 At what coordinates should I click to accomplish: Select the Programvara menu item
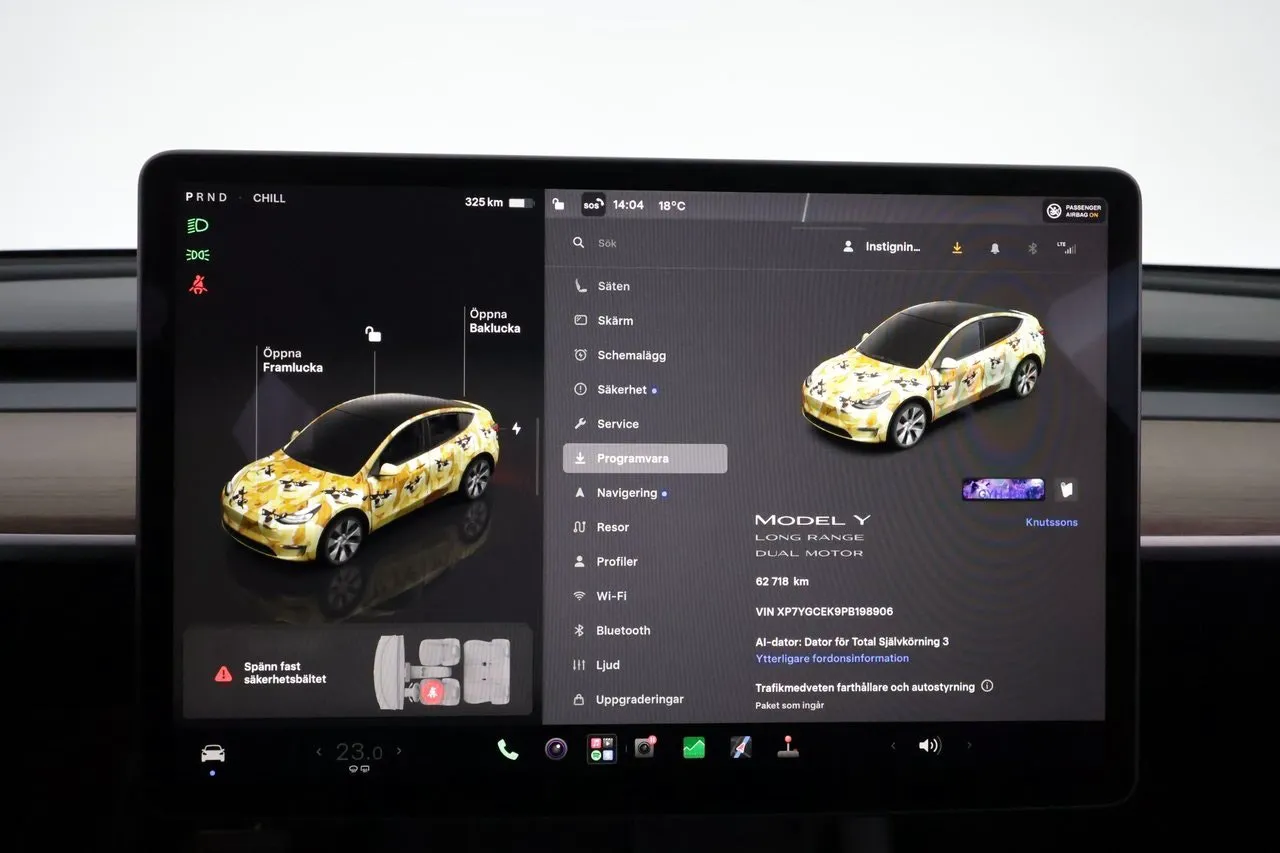pos(645,458)
